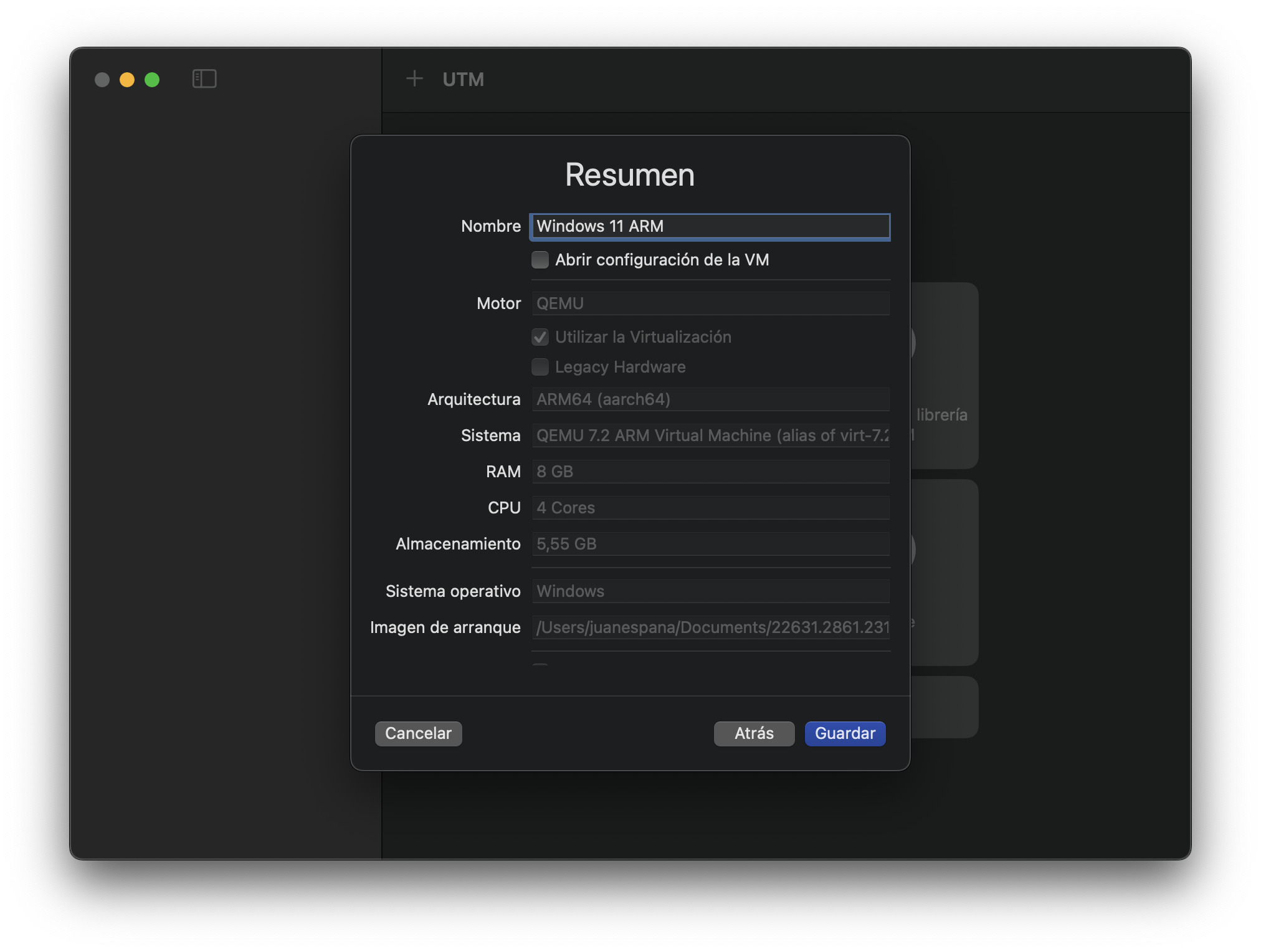Click the Imagen de arranque path field
This screenshot has height=952, width=1261.
(710, 627)
